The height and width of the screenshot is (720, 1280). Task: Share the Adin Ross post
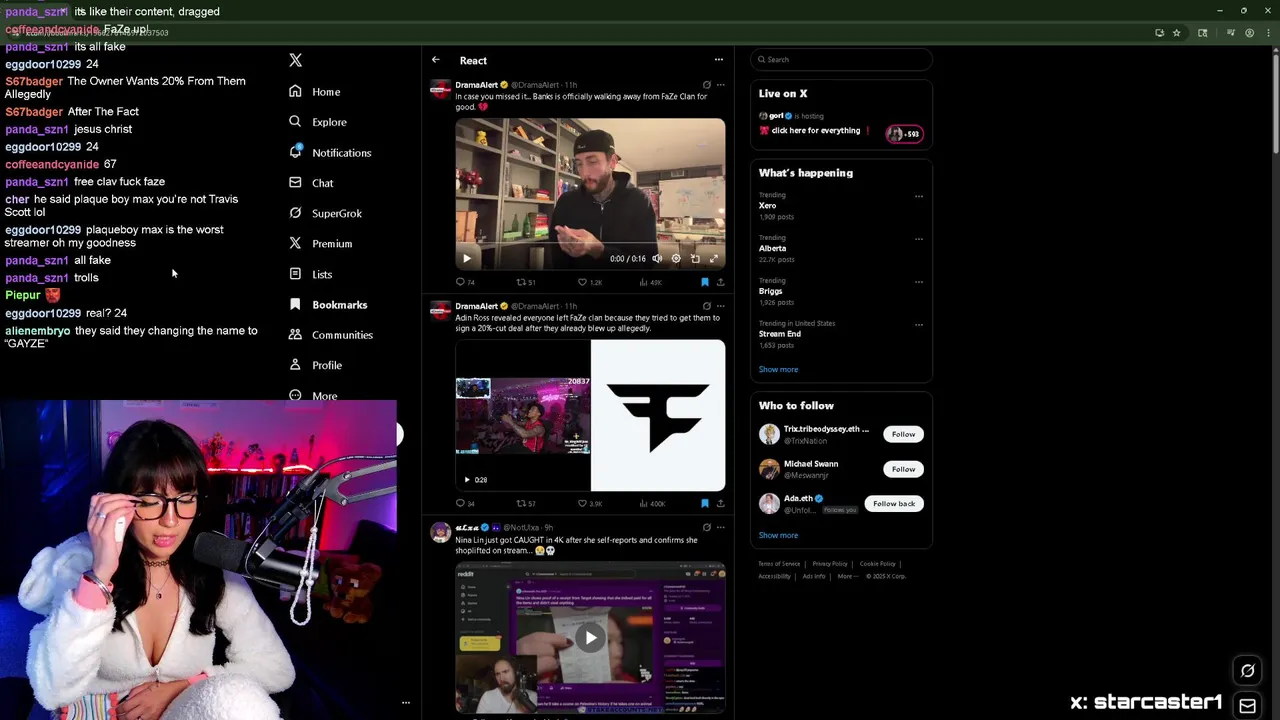tap(720, 503)
